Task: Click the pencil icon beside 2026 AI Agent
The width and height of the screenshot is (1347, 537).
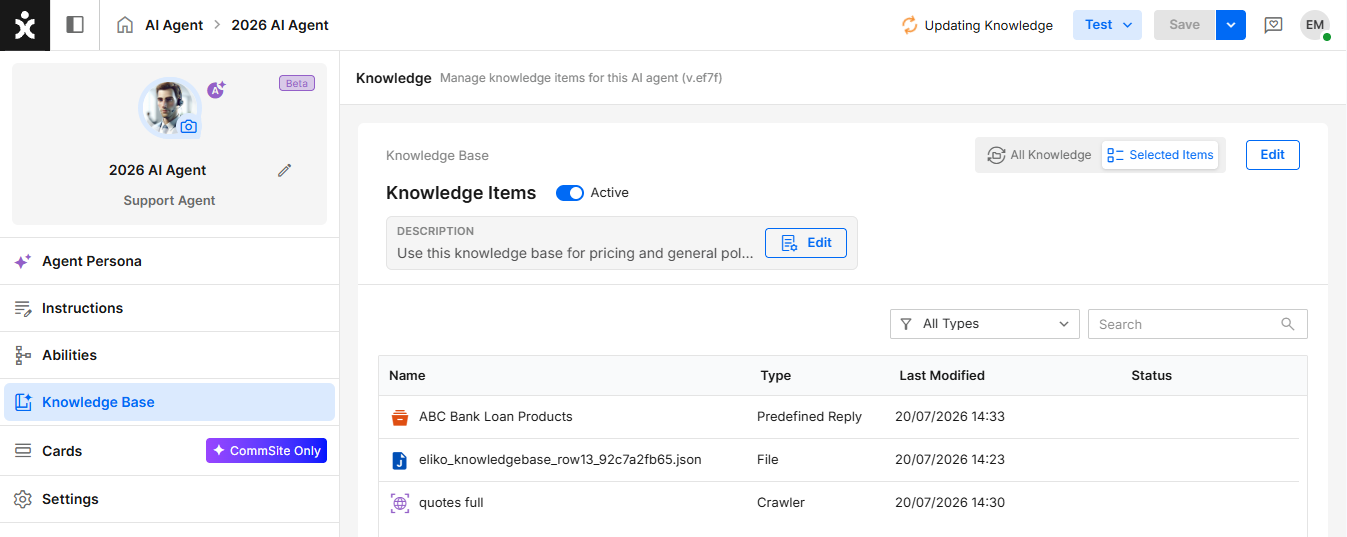Action: click(285, 170)
